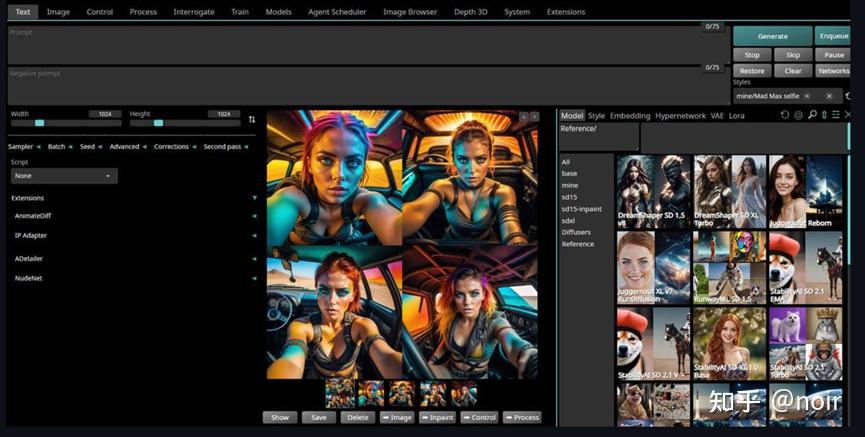Screen dimensions: 865x437
Task: Expand the IP Adapter extension
Action: [x=134, y=236]
